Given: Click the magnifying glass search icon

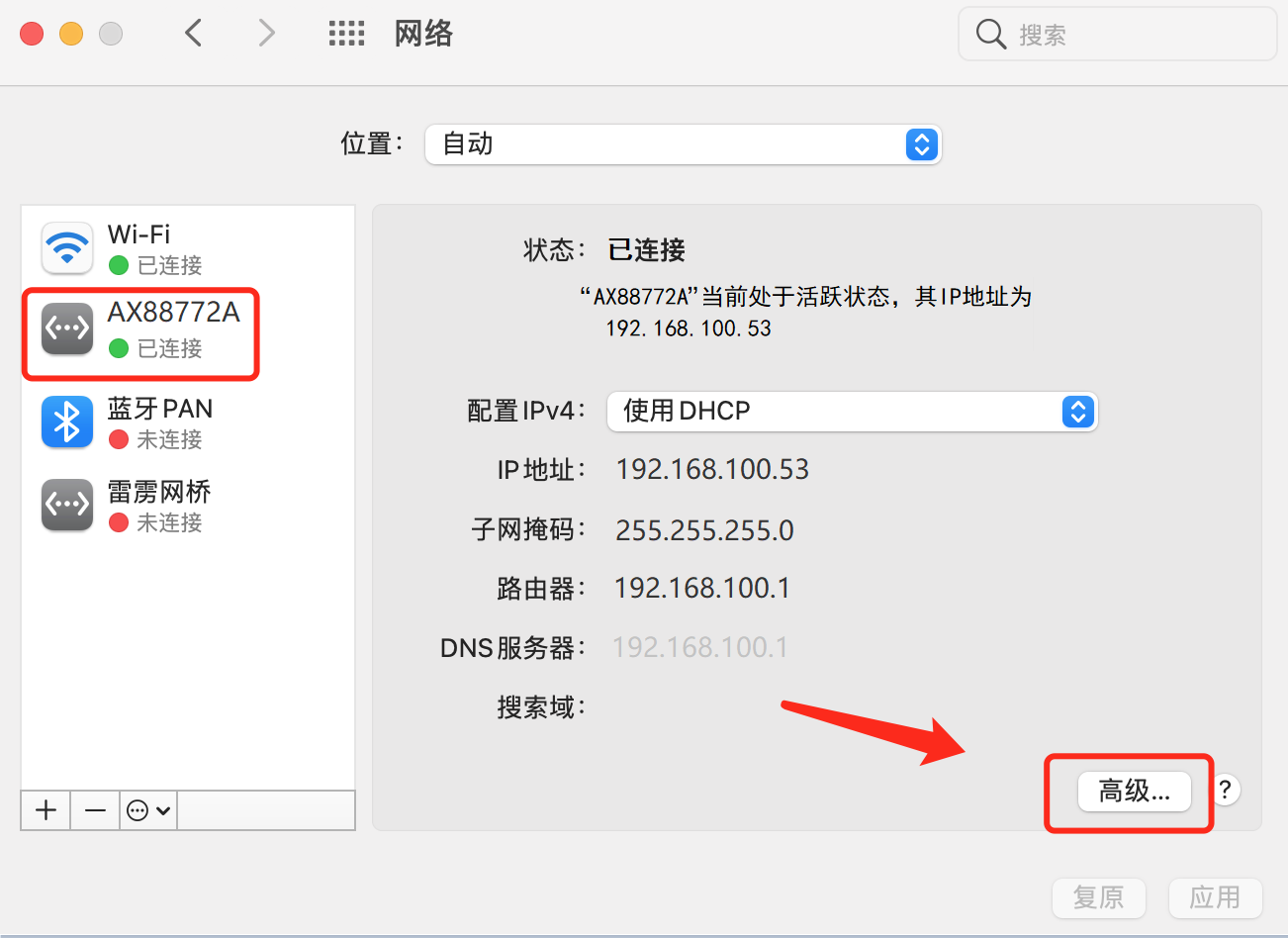Looking at the screenshot, I should point(990,35).
